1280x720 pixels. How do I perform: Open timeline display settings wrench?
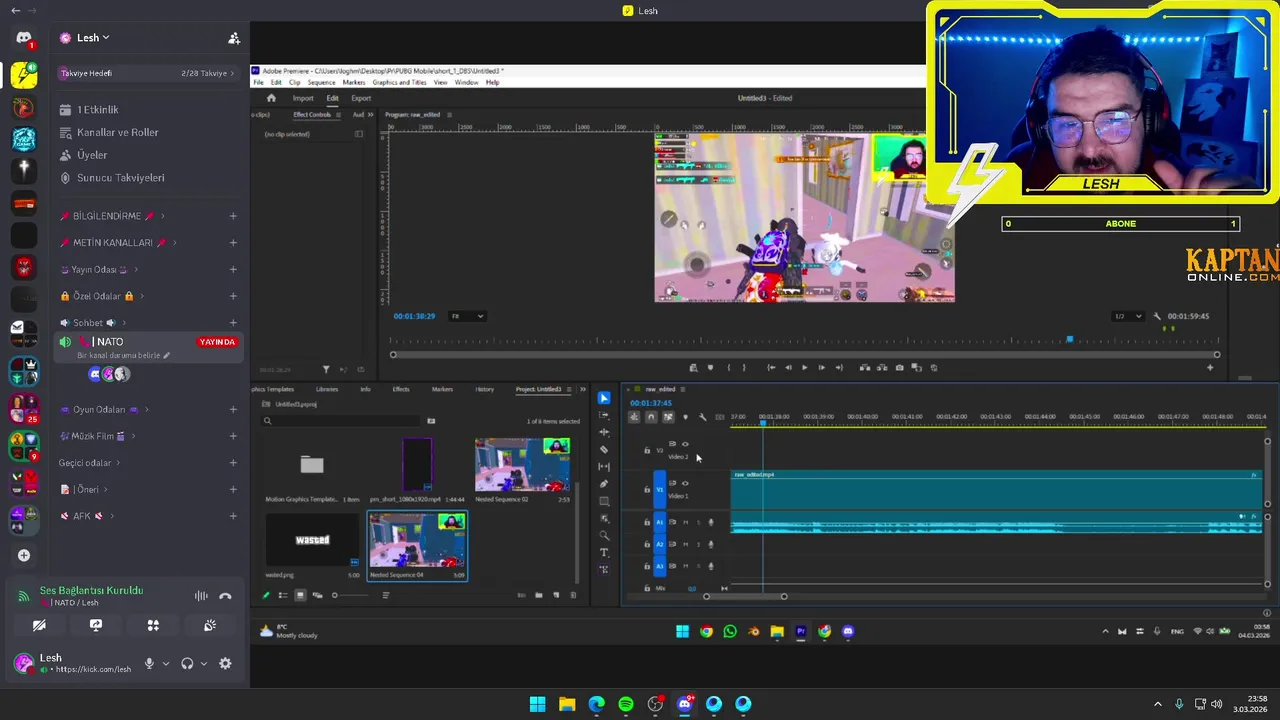click(702, 417)
